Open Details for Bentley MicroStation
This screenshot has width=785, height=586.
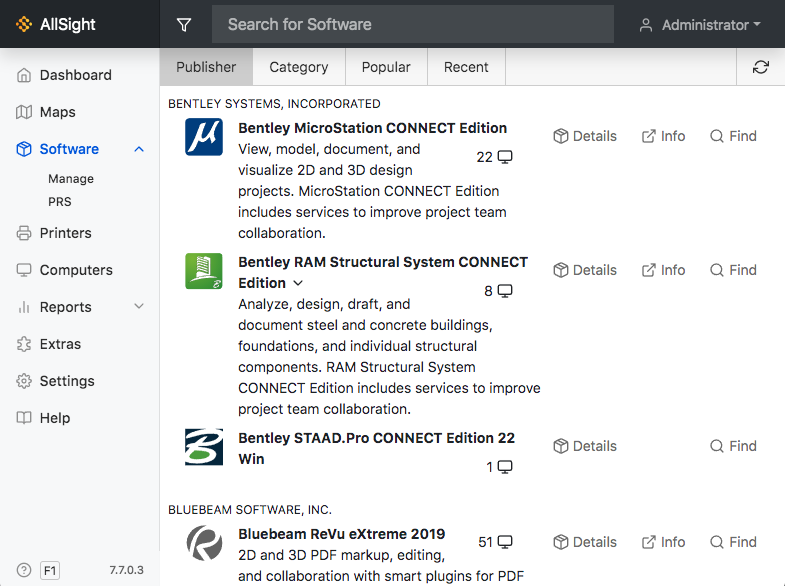585,136
